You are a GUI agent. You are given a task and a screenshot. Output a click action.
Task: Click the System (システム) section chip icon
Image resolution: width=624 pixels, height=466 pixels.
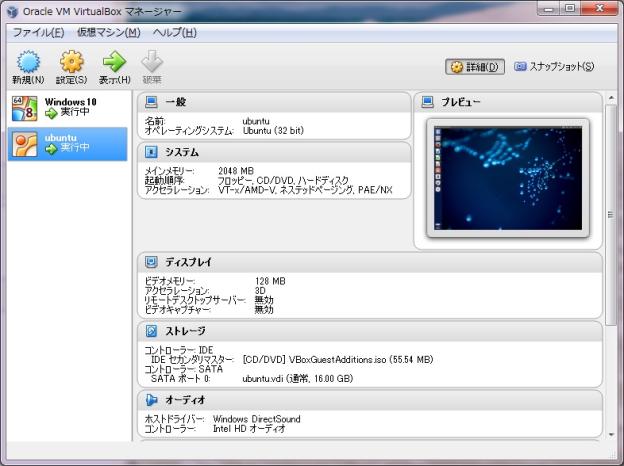point(151,152)
